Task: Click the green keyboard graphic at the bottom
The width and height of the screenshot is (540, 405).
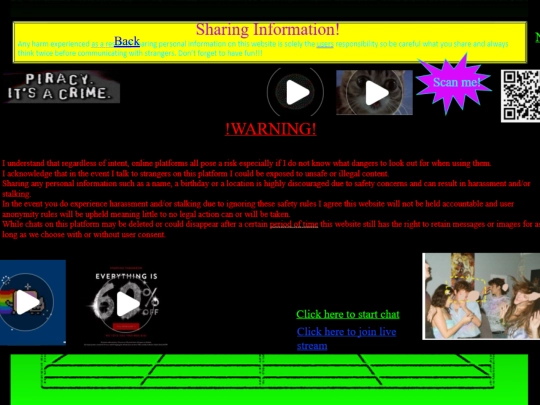Action: pyautogui.click(x=269, y=379)
